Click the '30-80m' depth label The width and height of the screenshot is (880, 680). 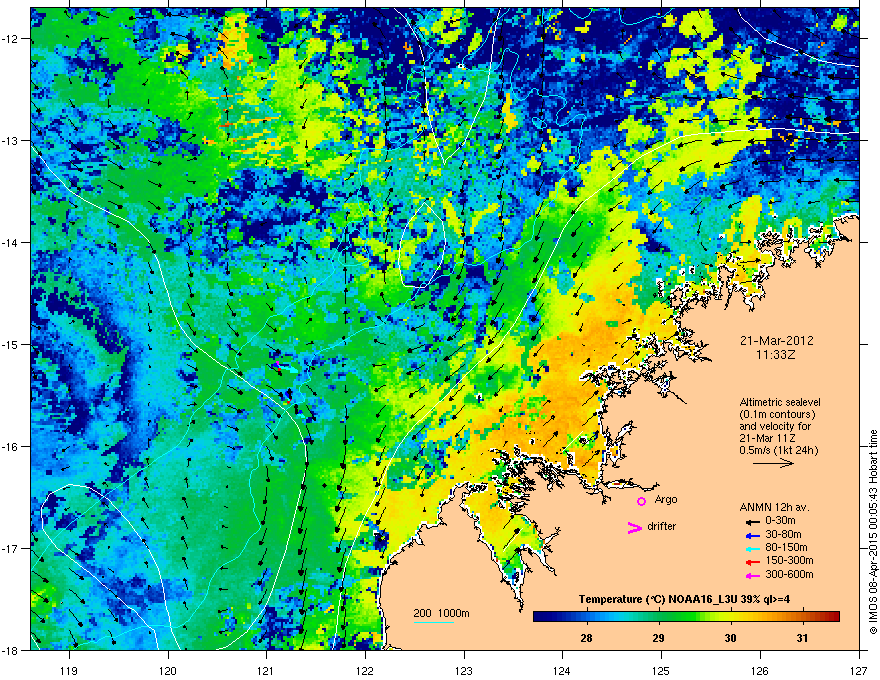783,534
